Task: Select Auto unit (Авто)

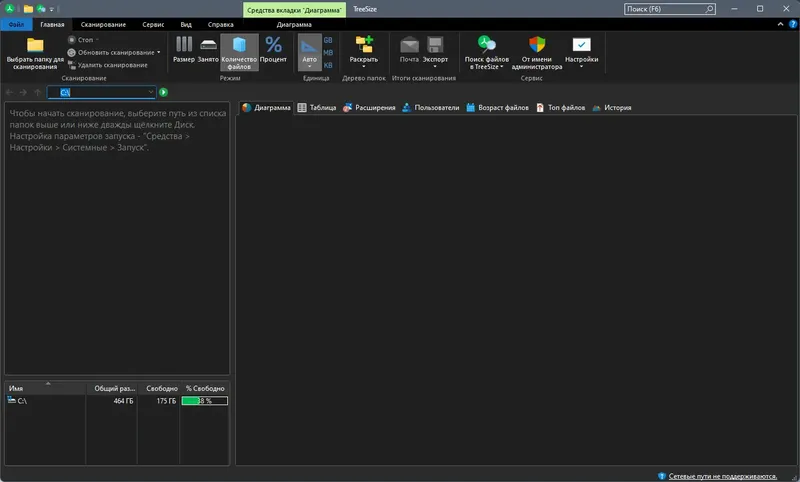Action: pyautogui.click(x=309, y=52)
